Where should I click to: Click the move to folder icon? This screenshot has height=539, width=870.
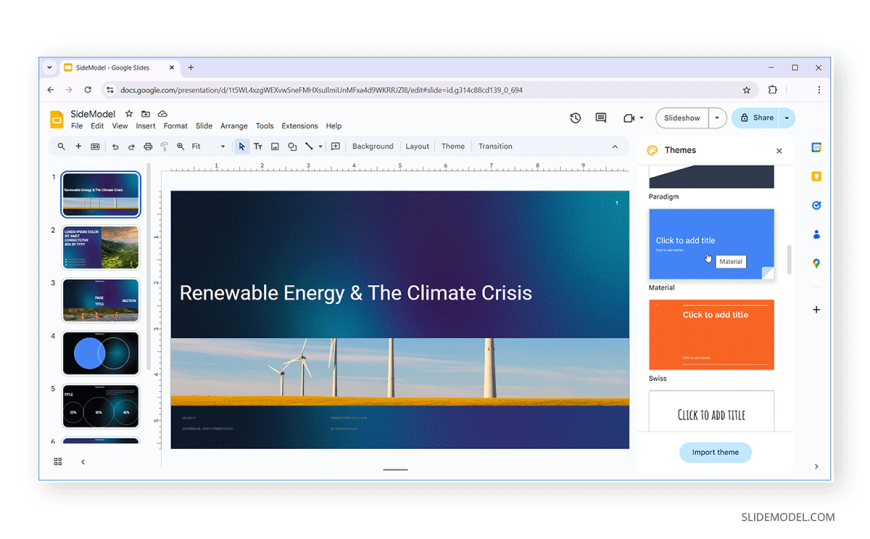[x=145, y=114]
